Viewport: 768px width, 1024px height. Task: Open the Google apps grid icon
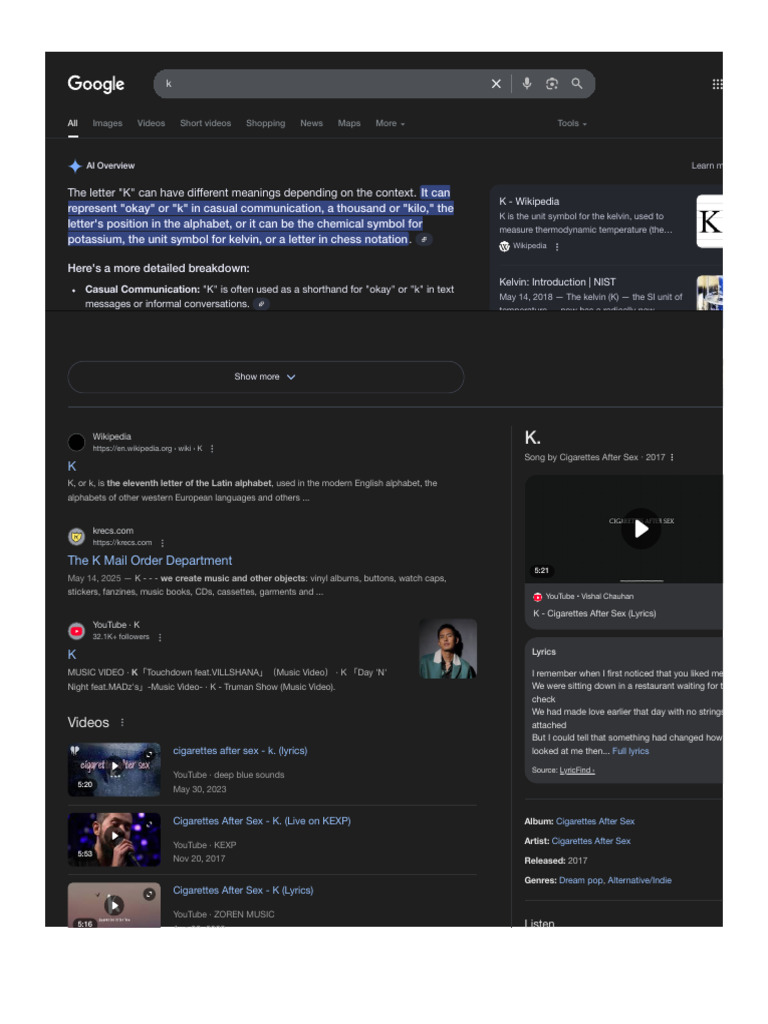(x=717, y=84)
